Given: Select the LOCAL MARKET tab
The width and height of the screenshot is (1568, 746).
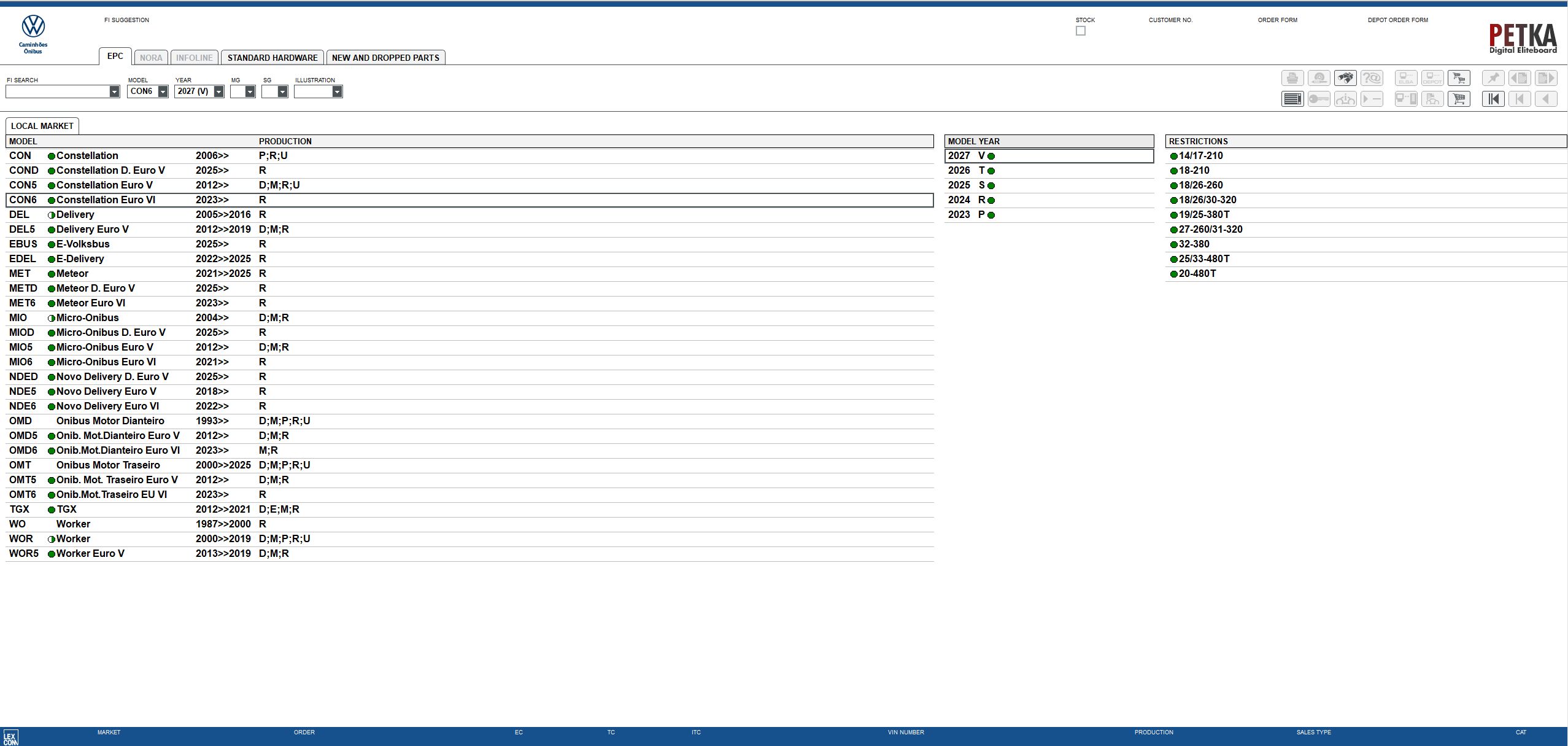Looking at the screenshot, I should (x=42, y=126).
